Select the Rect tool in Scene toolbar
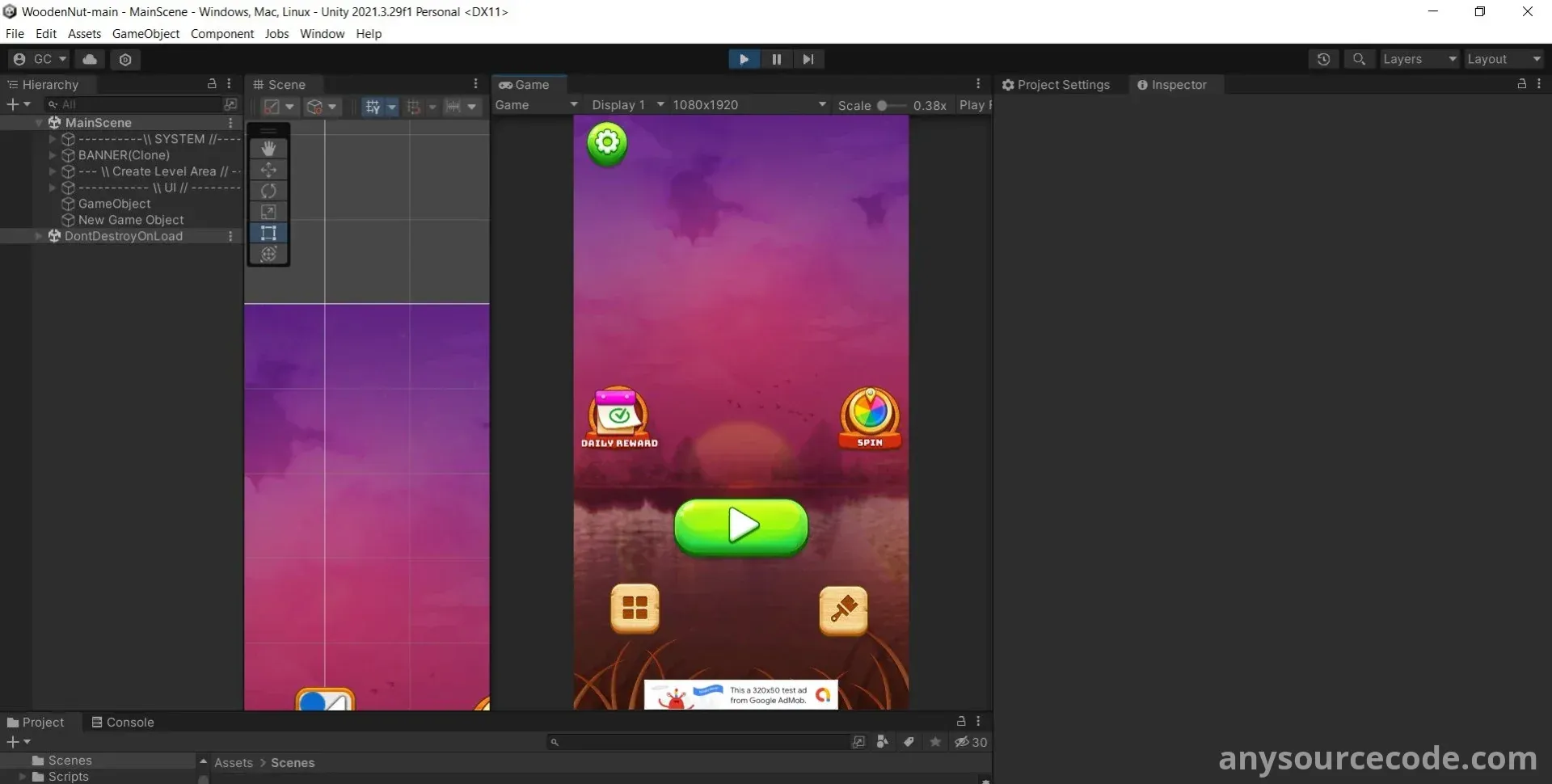 [268, 234]
